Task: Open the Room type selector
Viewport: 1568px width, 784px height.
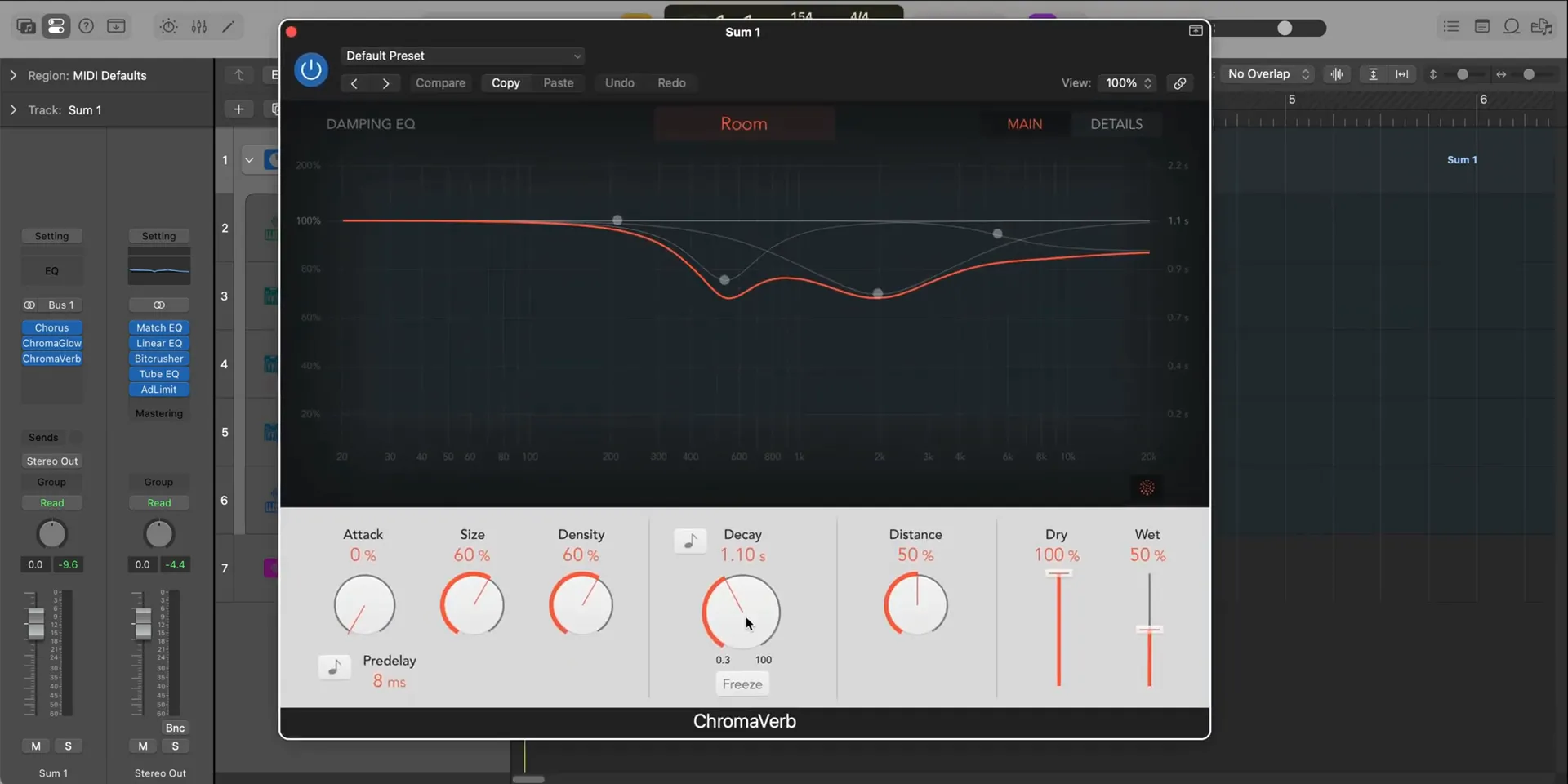Action: tap(744, 124)
